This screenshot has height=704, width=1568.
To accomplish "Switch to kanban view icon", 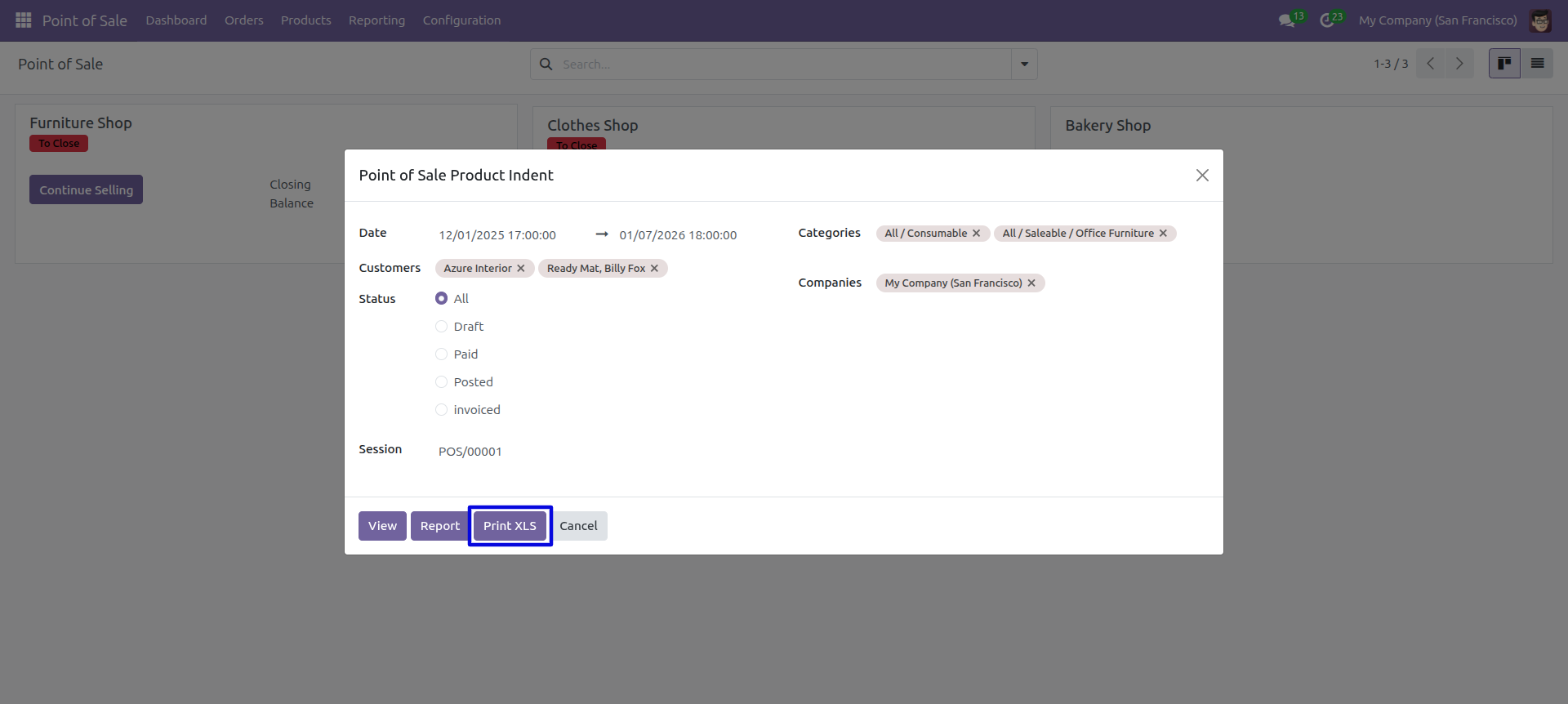I will (1504, 64).
